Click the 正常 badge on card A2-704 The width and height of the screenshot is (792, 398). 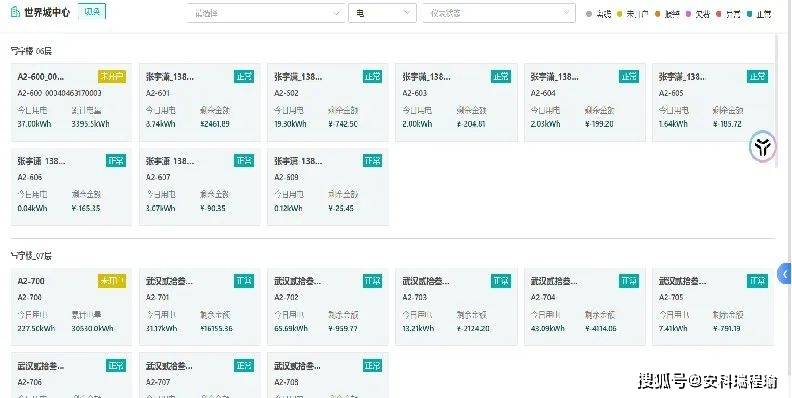629,281
